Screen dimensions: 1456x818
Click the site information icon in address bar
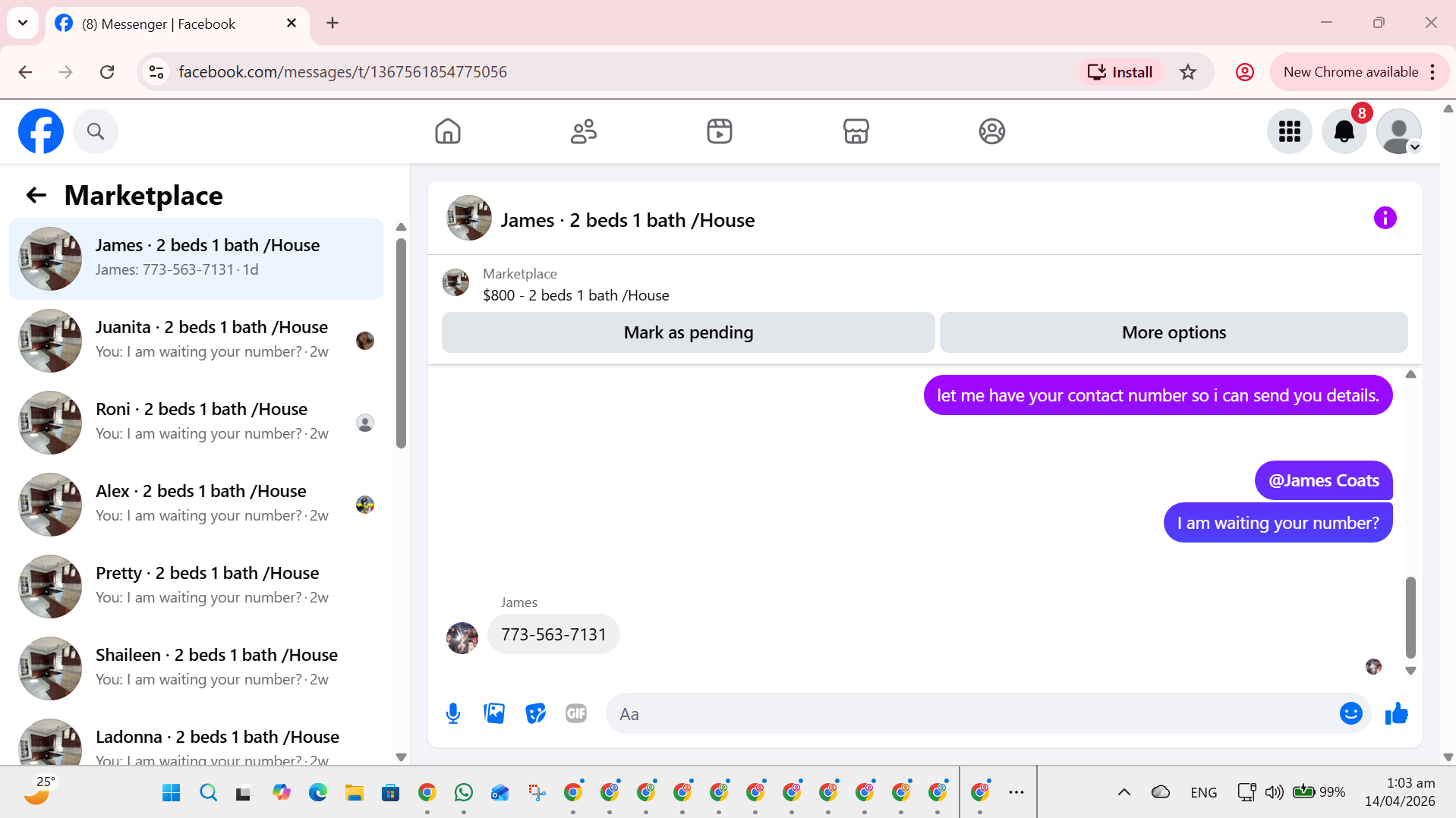pyautogui.click(x=156, y=72)
